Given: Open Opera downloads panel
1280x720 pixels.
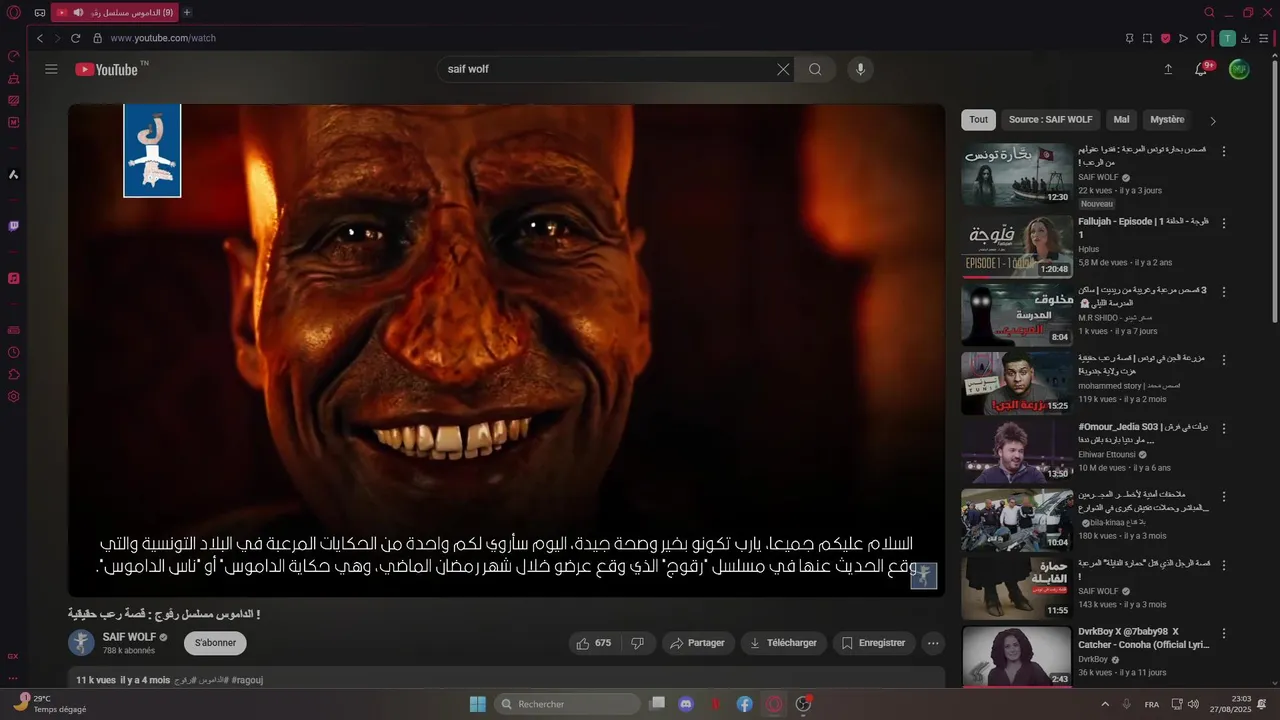Looking at the screenshot, I should click(x=1246, y=38).
